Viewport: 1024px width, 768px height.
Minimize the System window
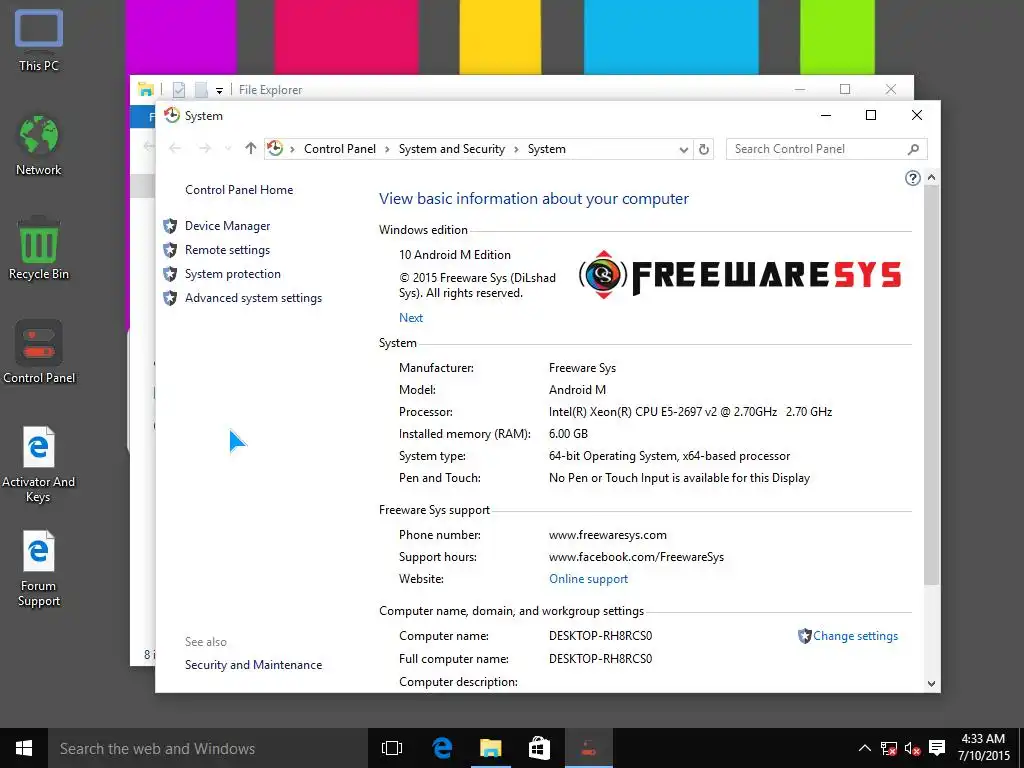826,116
